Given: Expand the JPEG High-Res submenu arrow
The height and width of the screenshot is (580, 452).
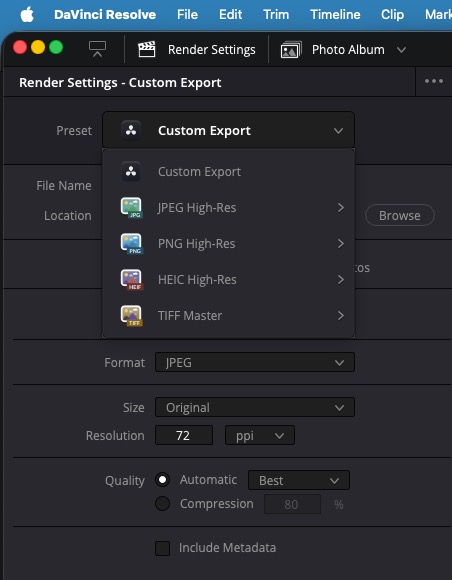Looking at the screenshot, I should 341,208.
